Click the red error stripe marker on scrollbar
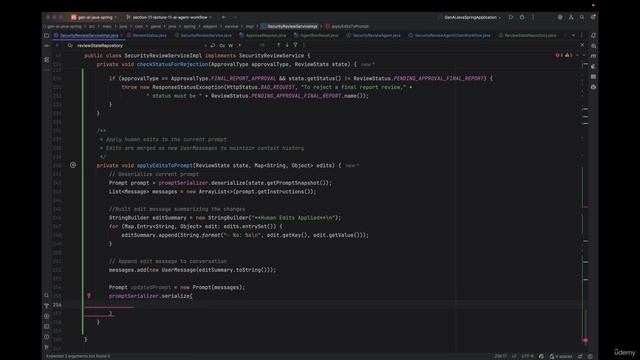 (x=585, y=340)
